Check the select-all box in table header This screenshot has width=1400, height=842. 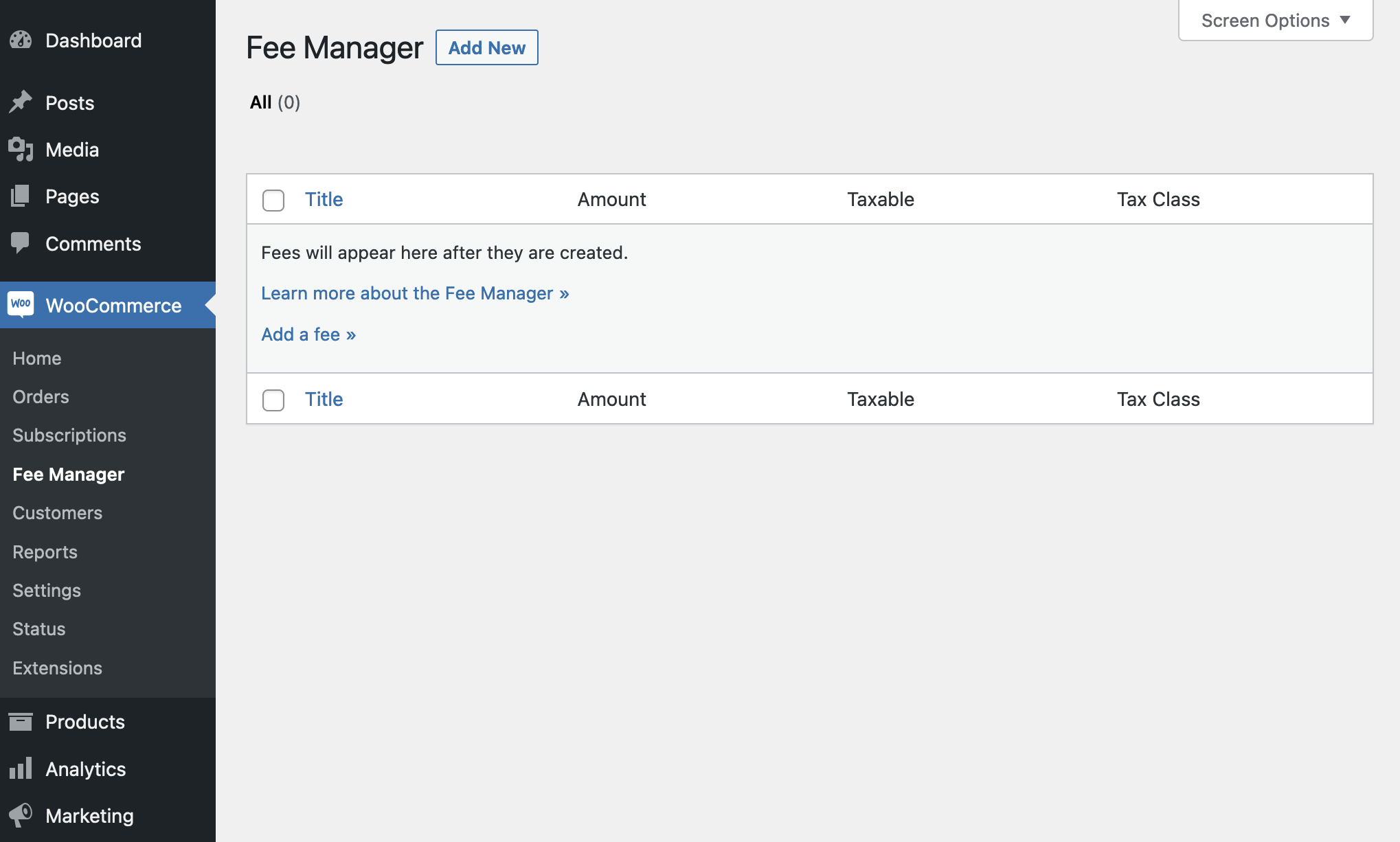tap(273, 200)
